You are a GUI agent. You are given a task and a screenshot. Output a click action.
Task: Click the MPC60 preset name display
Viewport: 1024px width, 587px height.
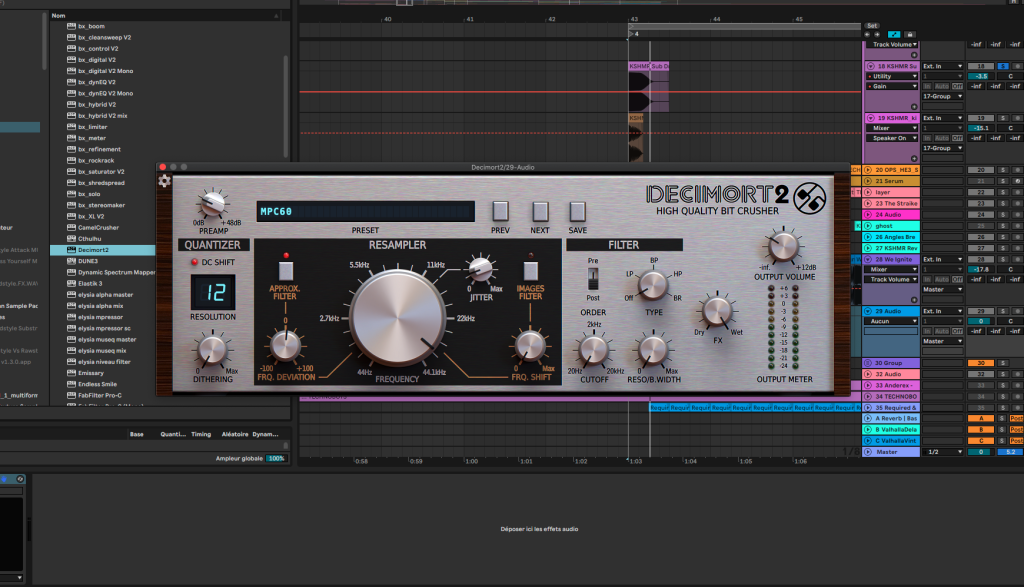click(x=365, y=212)
